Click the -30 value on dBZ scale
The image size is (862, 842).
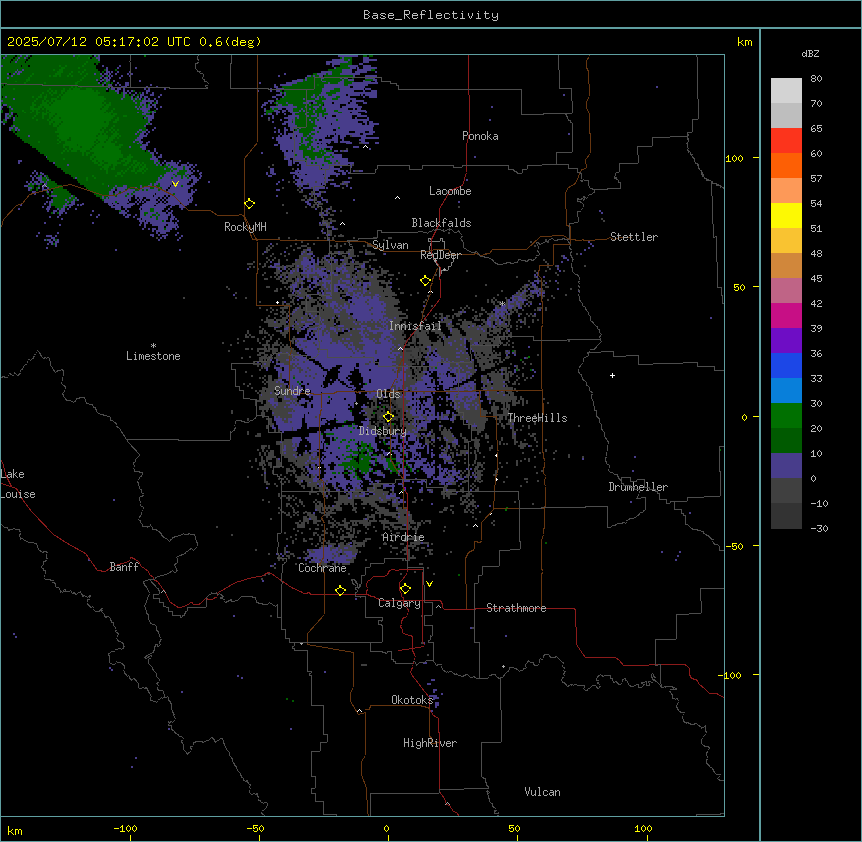click(x=819, y=528)
